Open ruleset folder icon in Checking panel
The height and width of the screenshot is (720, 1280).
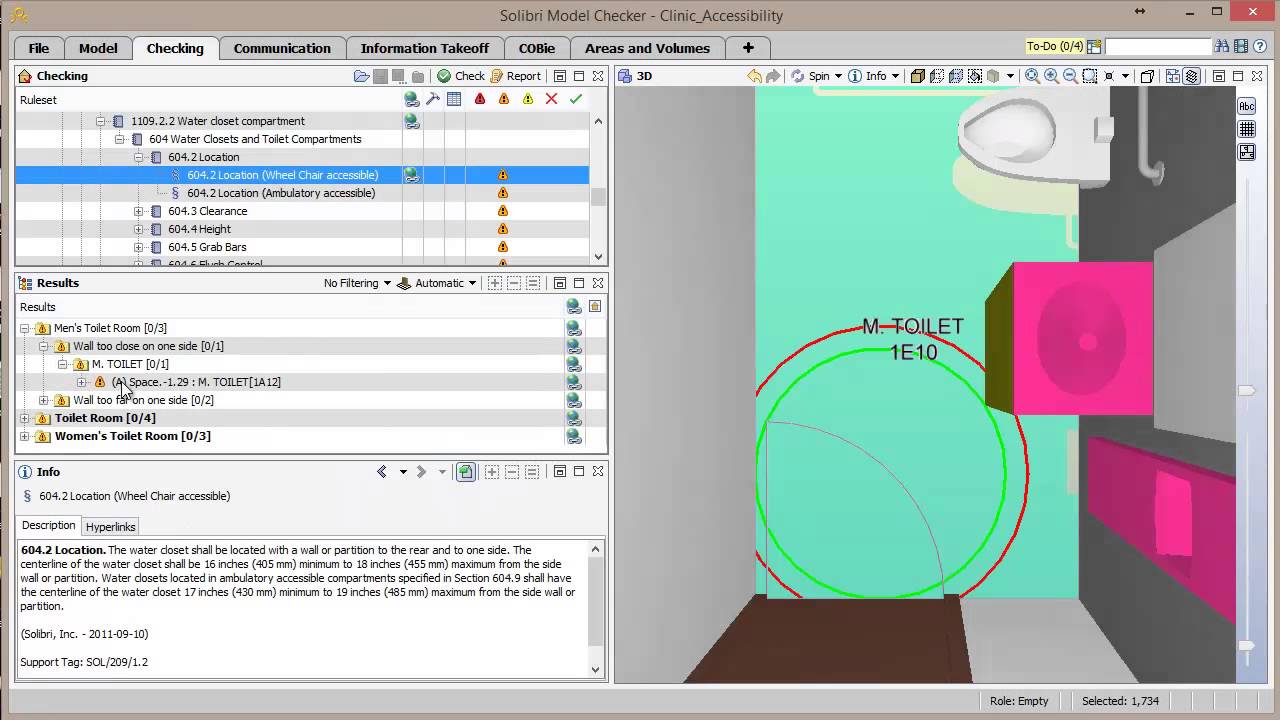tap(362, 76)
